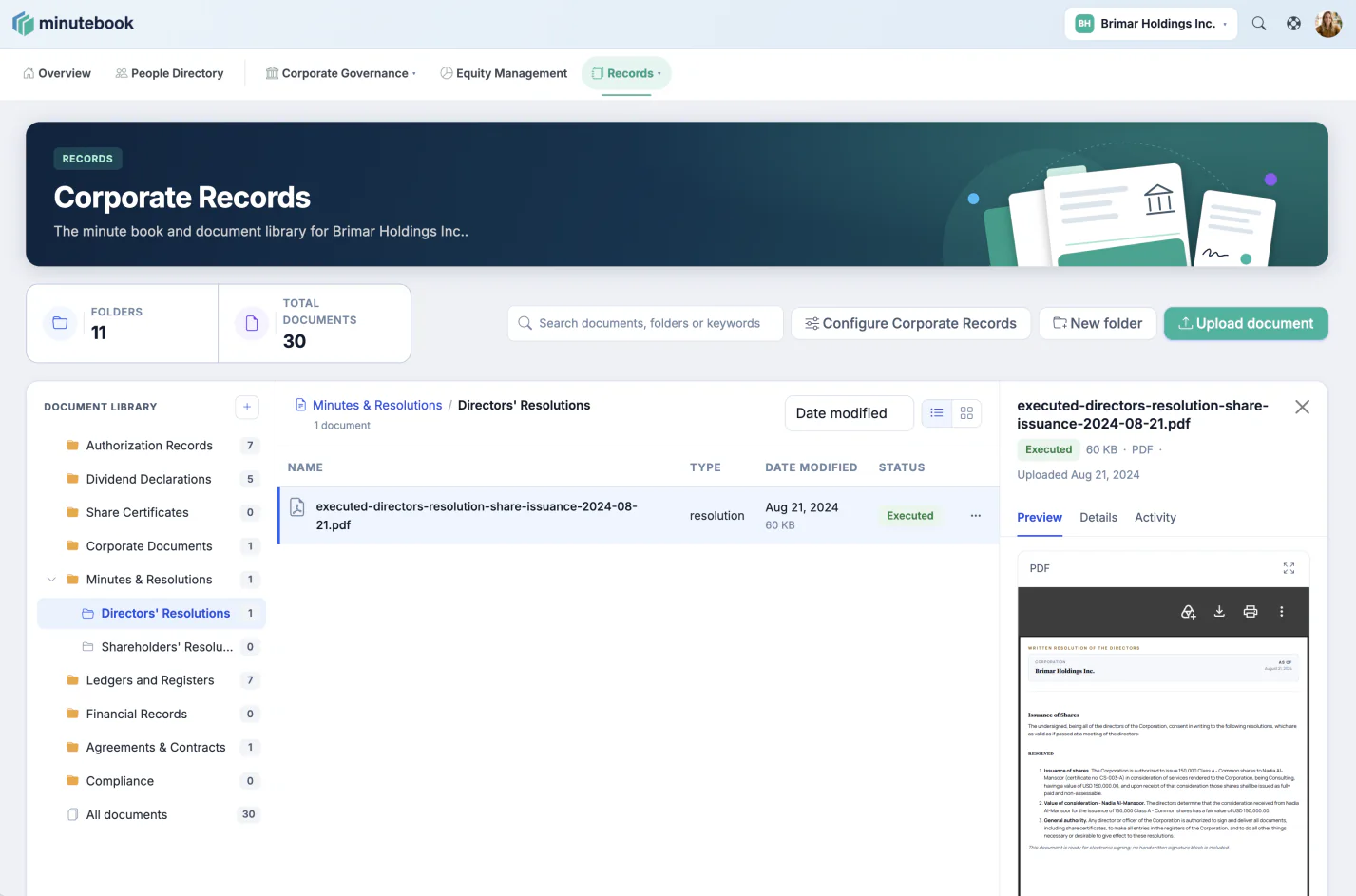Open the Brimar Holdings Inc. company switcher
1356x896 pixels.
coord(1151,24)
